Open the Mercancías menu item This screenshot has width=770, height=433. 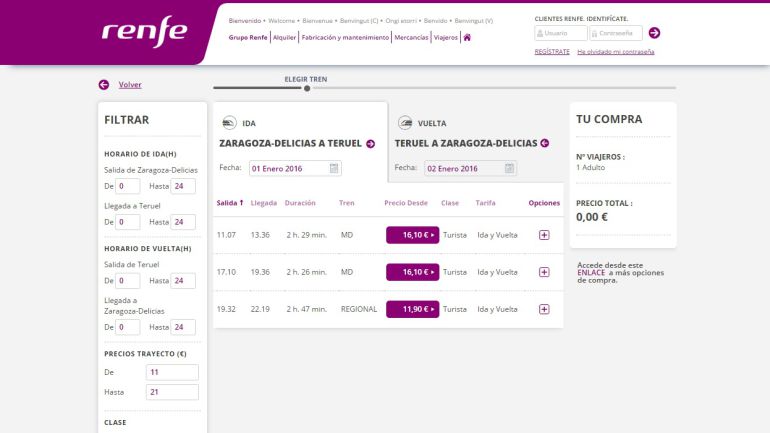412,37
